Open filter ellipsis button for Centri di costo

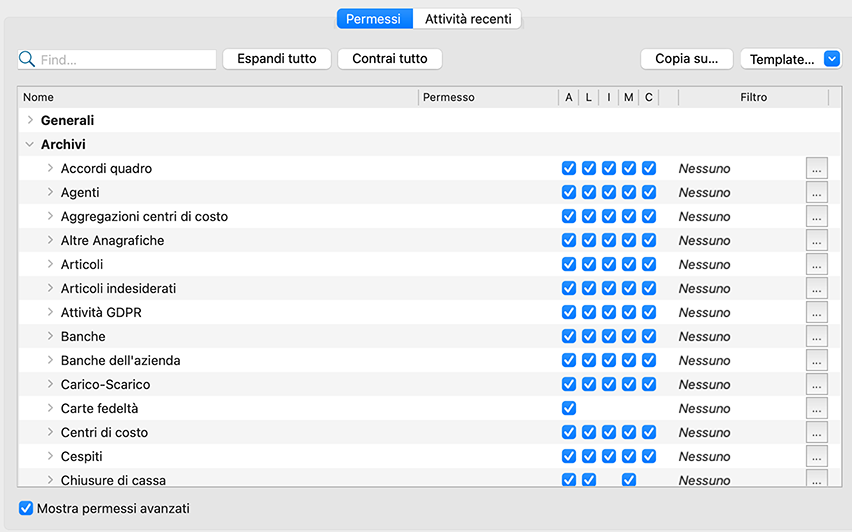point(817,432)
